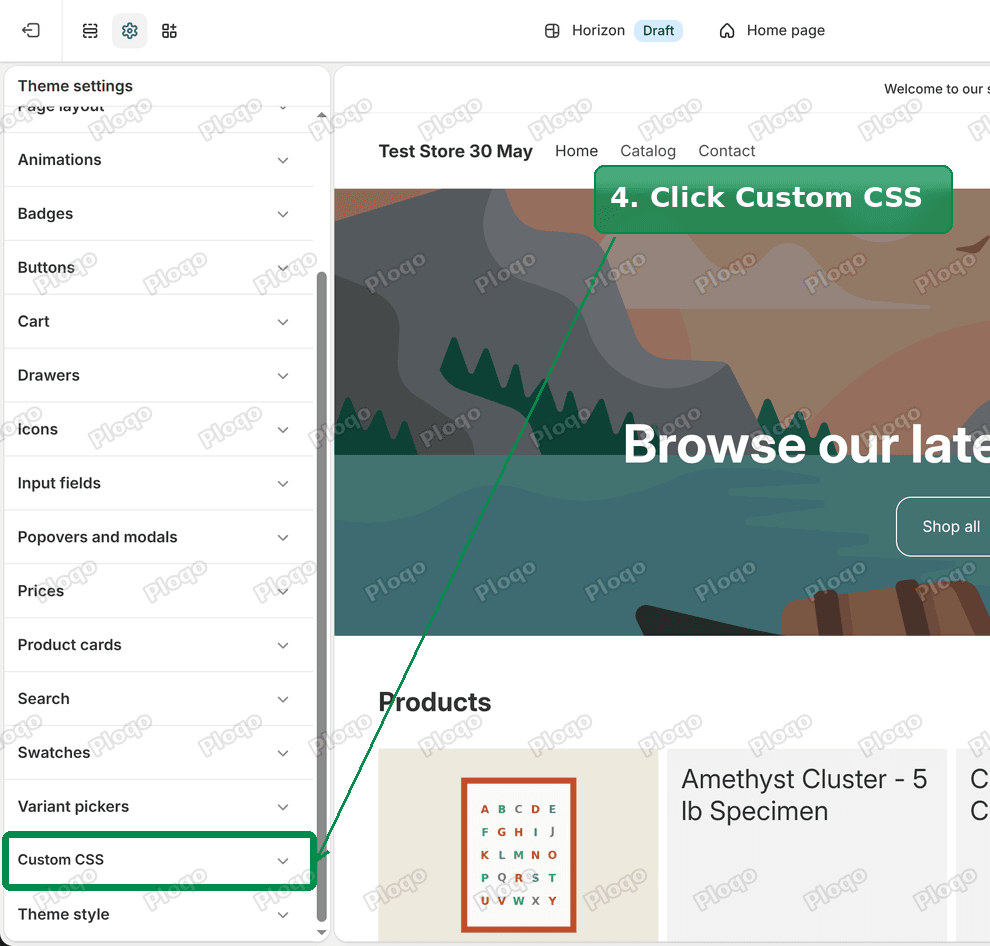Click the Welcome to our store announcement

click(936, 89)
